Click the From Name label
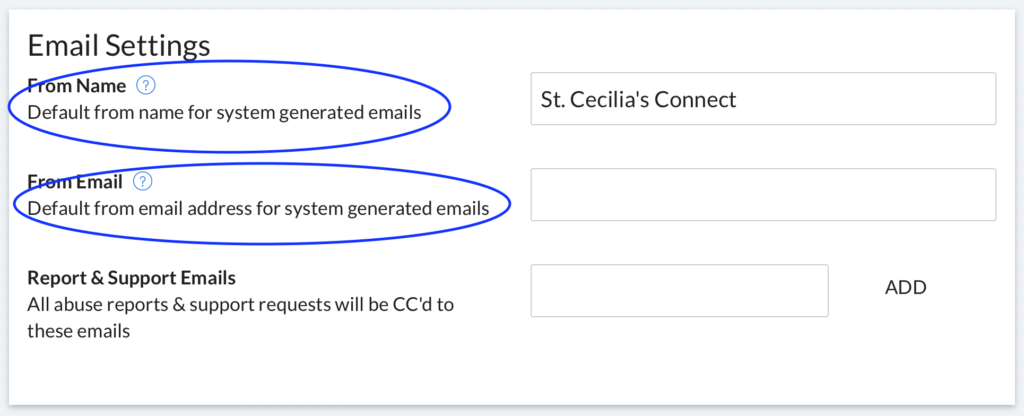 (x=76, y=86)
